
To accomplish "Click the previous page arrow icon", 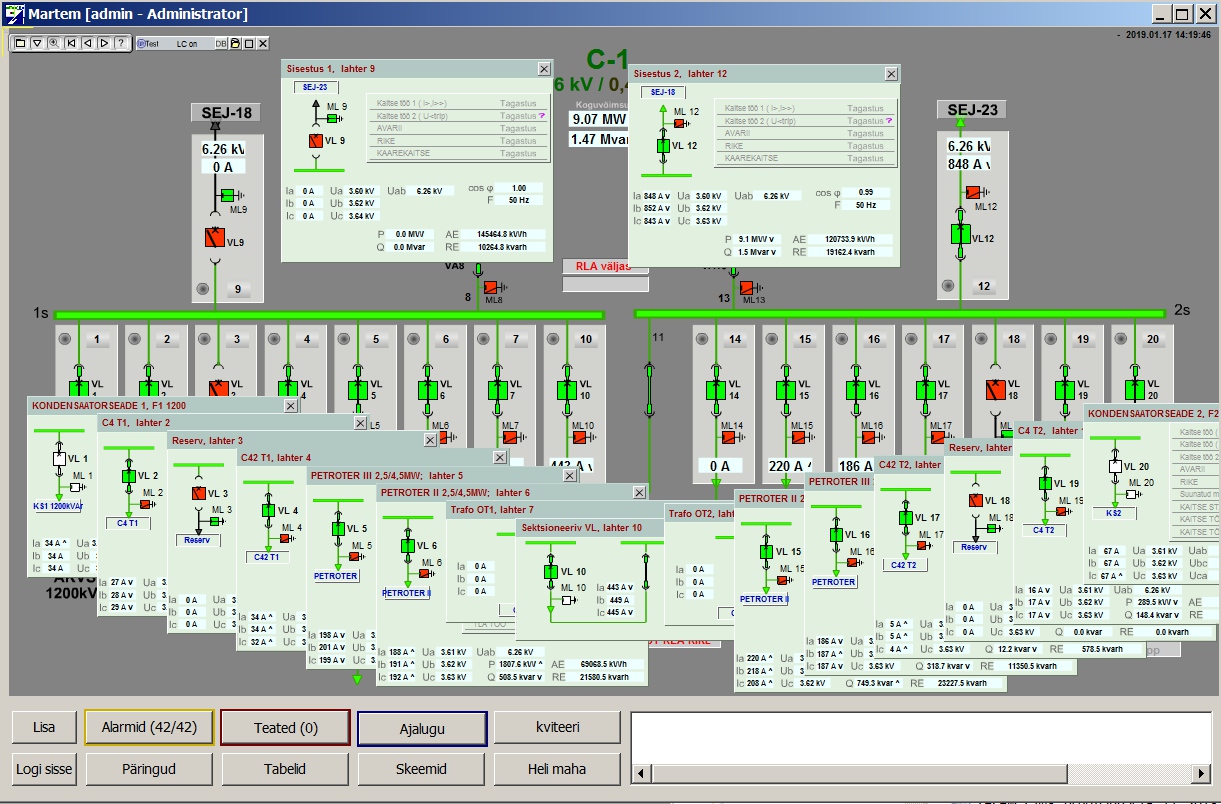I will point(87,43).
